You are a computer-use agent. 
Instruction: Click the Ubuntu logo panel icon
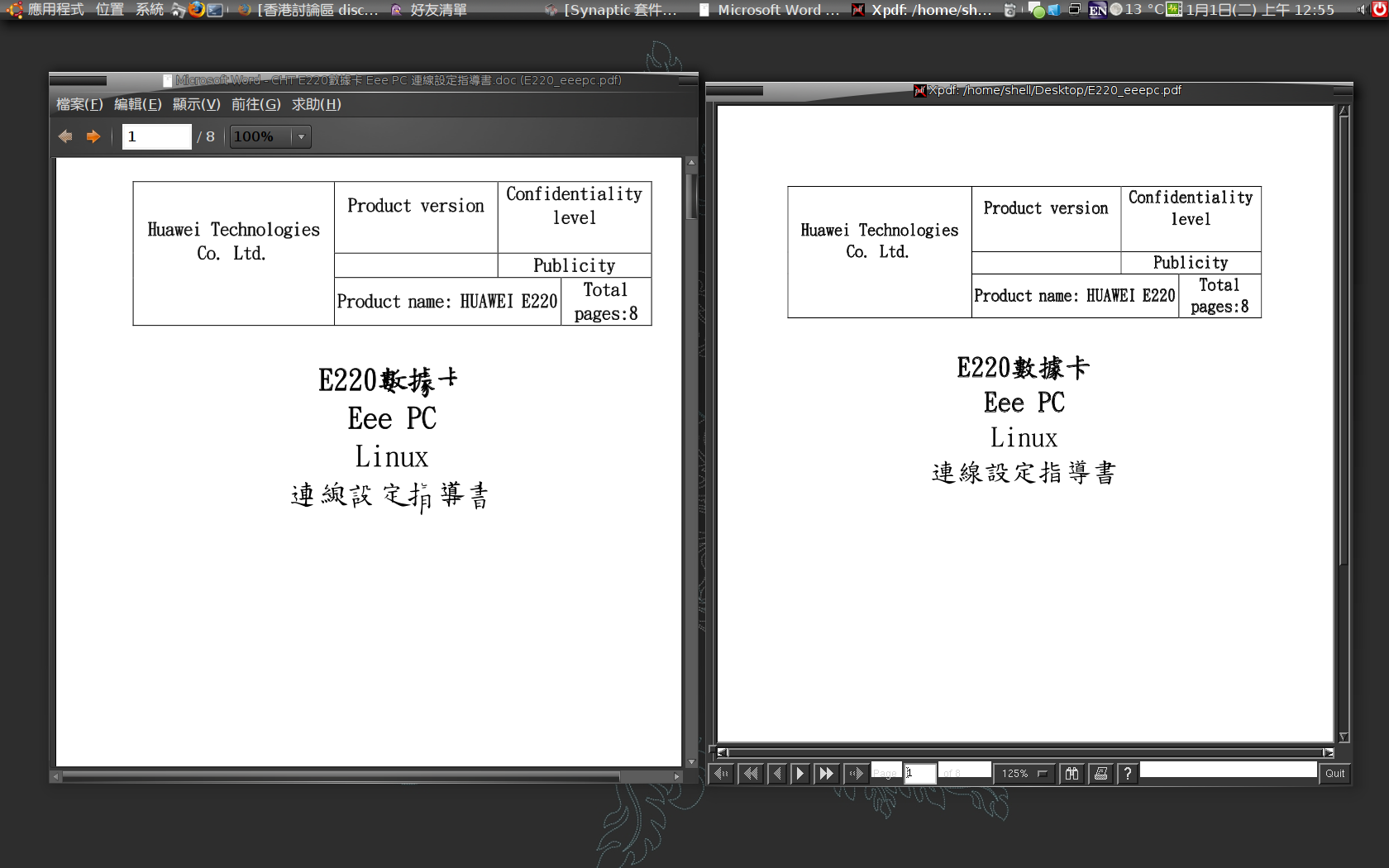pyautogui.click(x=14, y=9)
